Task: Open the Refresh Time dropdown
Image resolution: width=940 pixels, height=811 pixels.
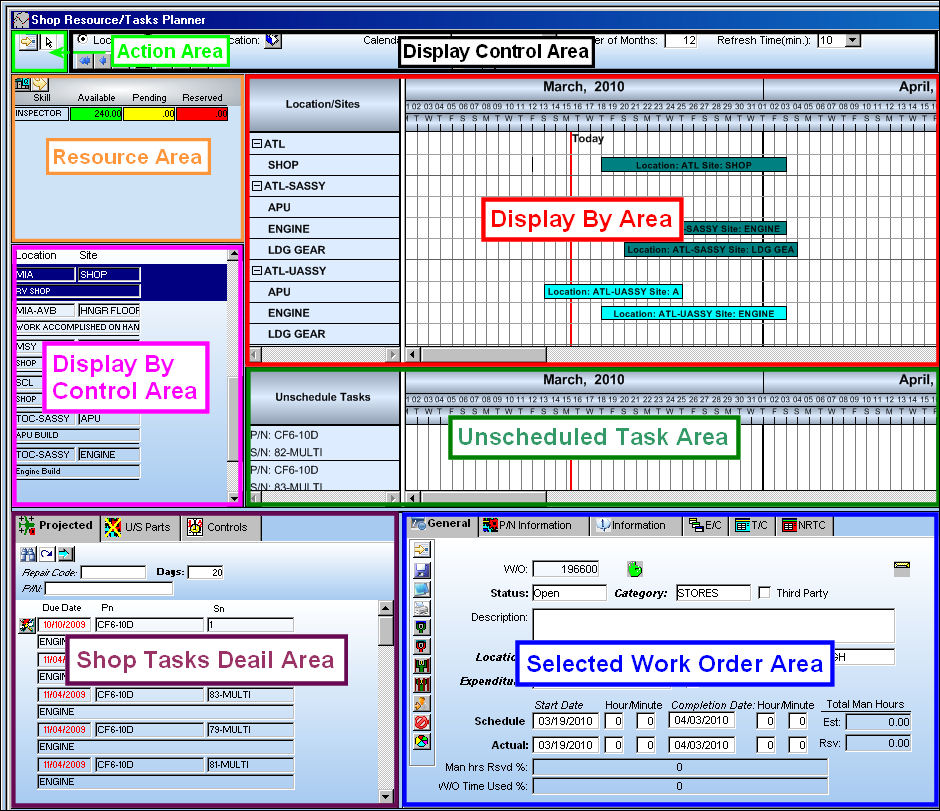Action: click(x=852, y=41)
